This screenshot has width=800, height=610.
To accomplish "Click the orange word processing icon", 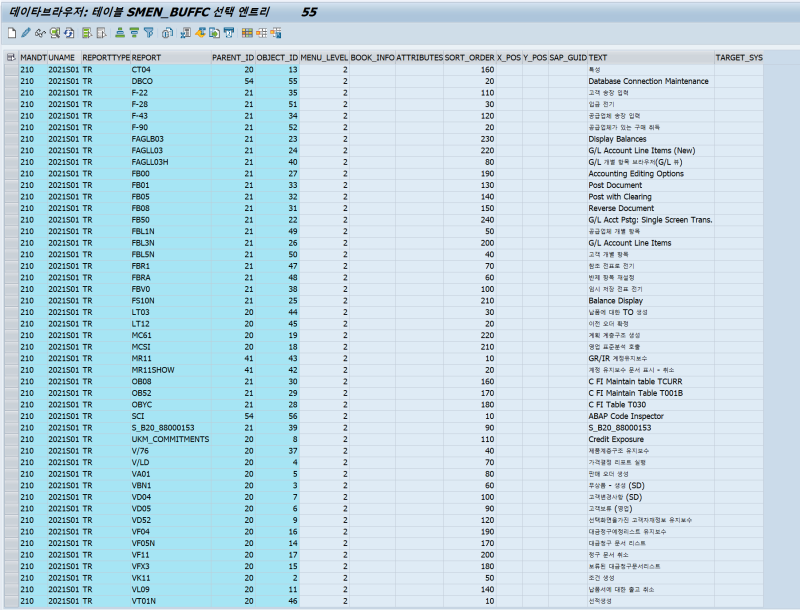I will [200, 33].
